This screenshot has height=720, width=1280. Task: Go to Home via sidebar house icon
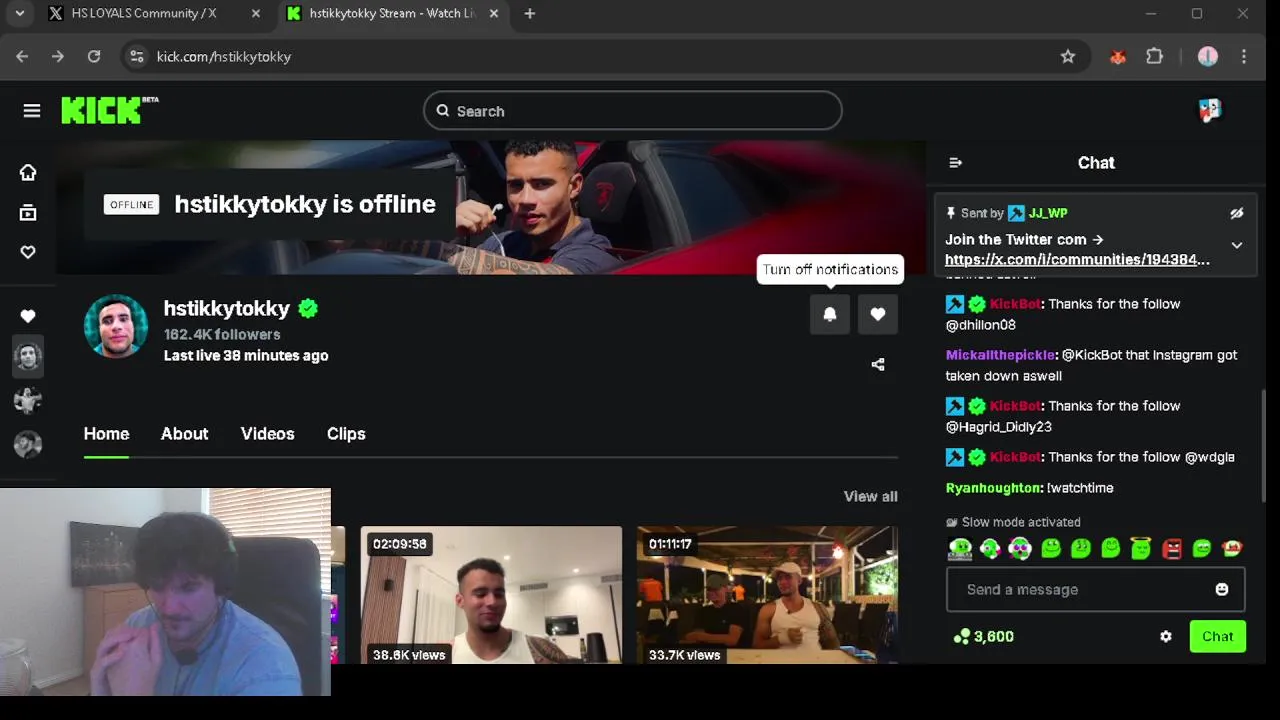[28, 172]
